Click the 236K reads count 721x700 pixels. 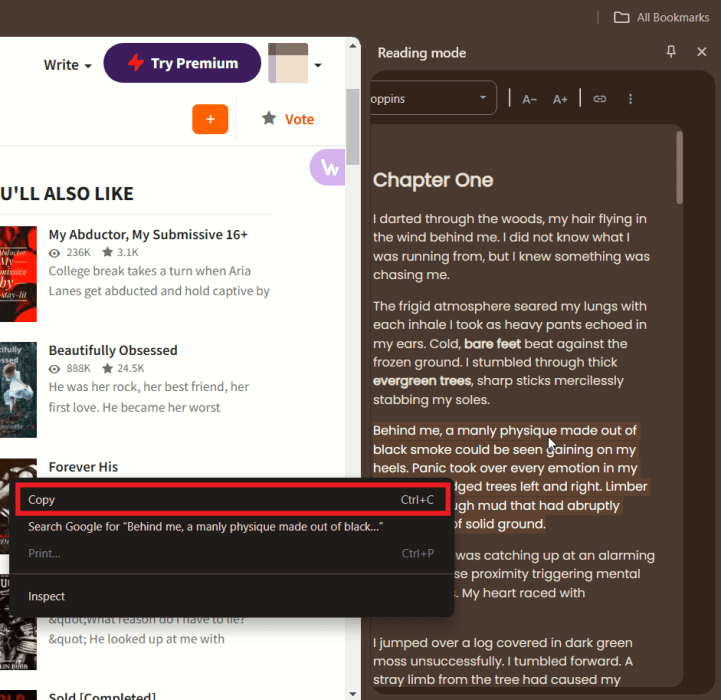click(x=70, y=252)
